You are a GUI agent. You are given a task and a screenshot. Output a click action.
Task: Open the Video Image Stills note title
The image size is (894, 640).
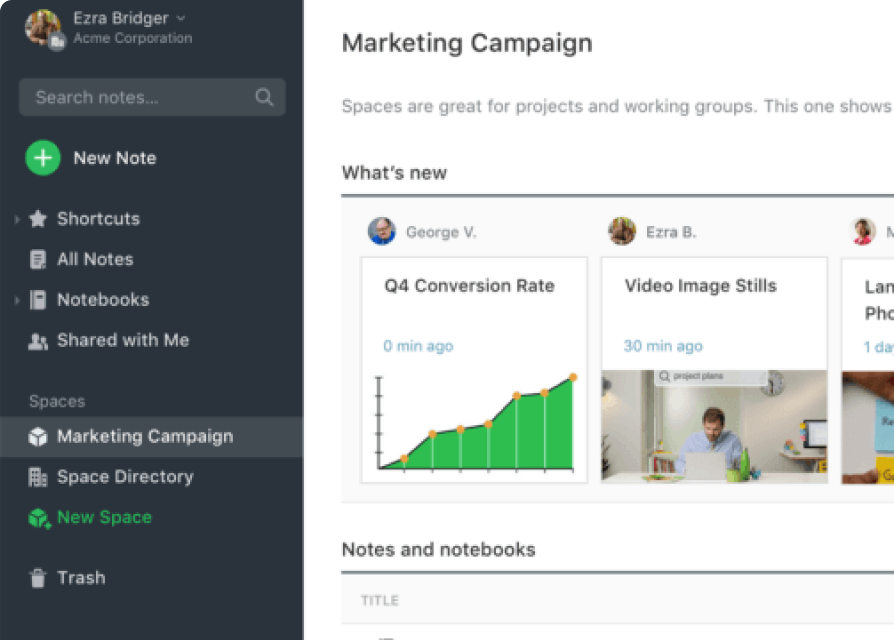(701, 286)
